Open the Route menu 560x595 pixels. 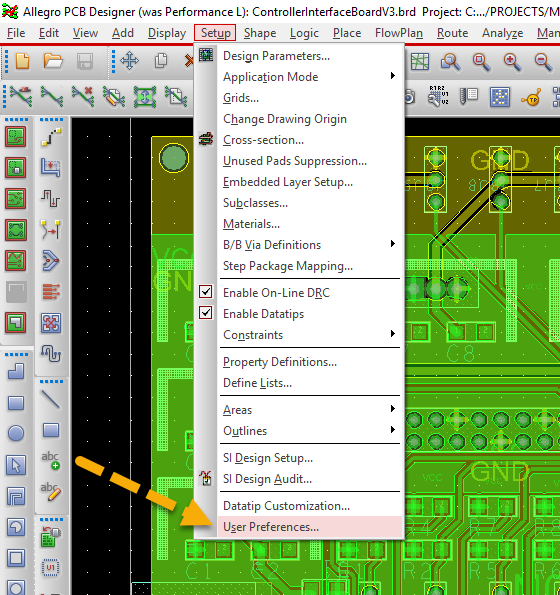click(x=452, y=33)
